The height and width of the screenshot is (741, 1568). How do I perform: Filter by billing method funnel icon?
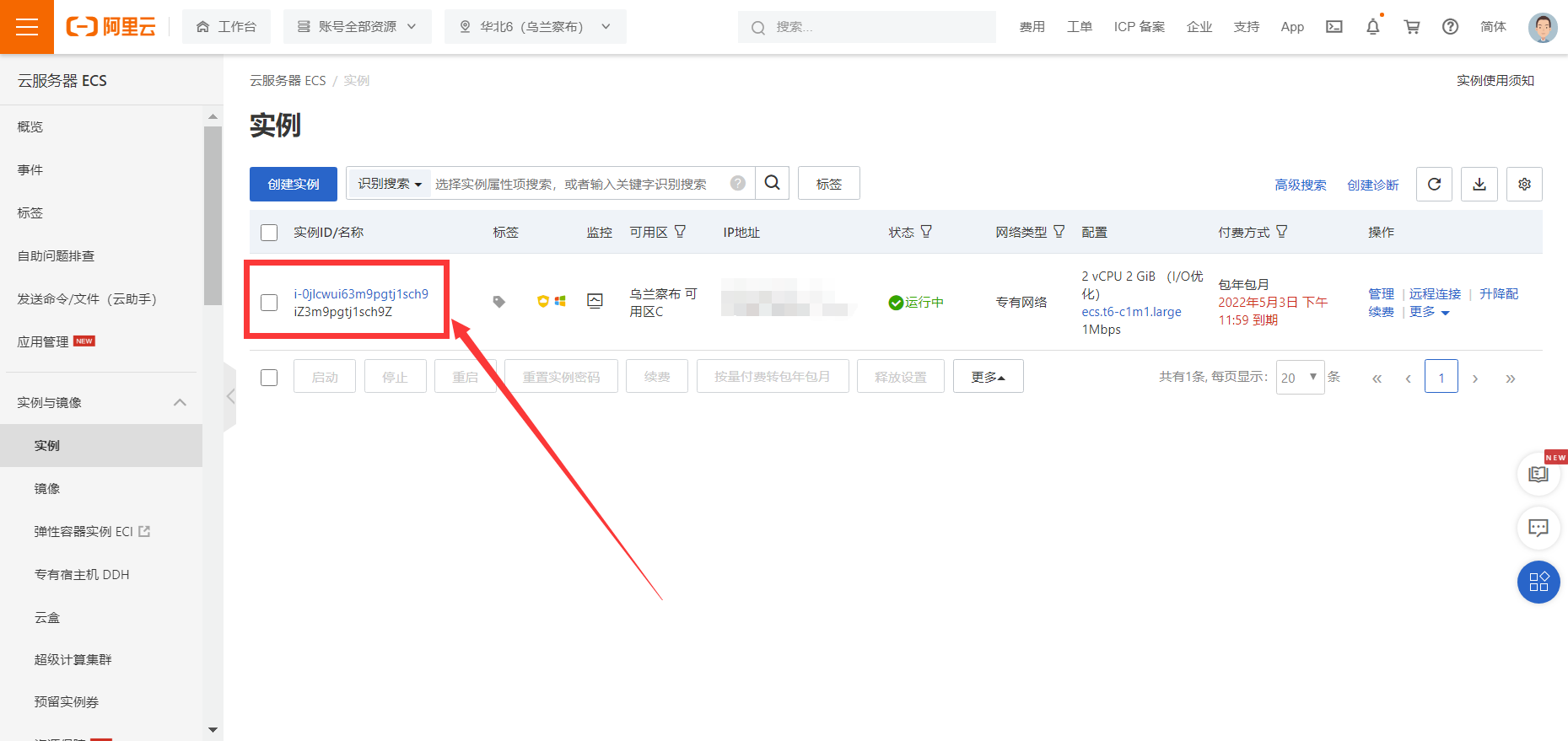click(1282, 231)
